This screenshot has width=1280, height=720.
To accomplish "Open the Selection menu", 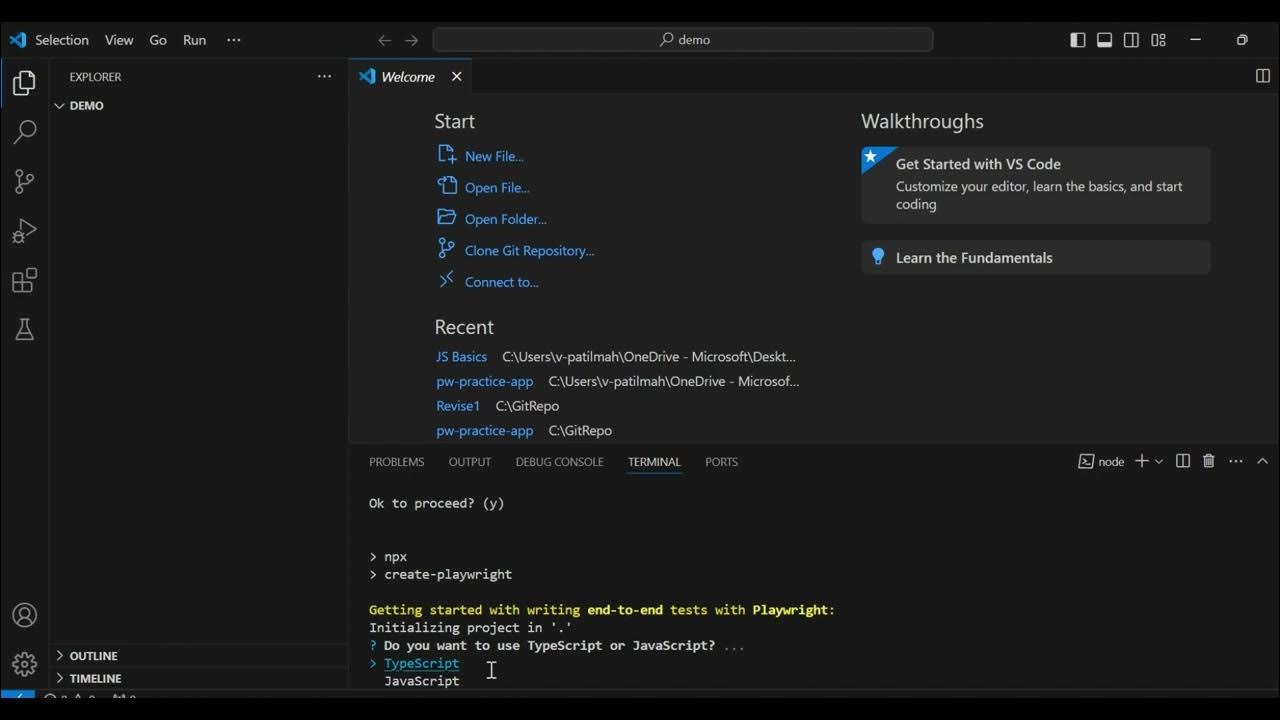I will (x=62, y=40).
